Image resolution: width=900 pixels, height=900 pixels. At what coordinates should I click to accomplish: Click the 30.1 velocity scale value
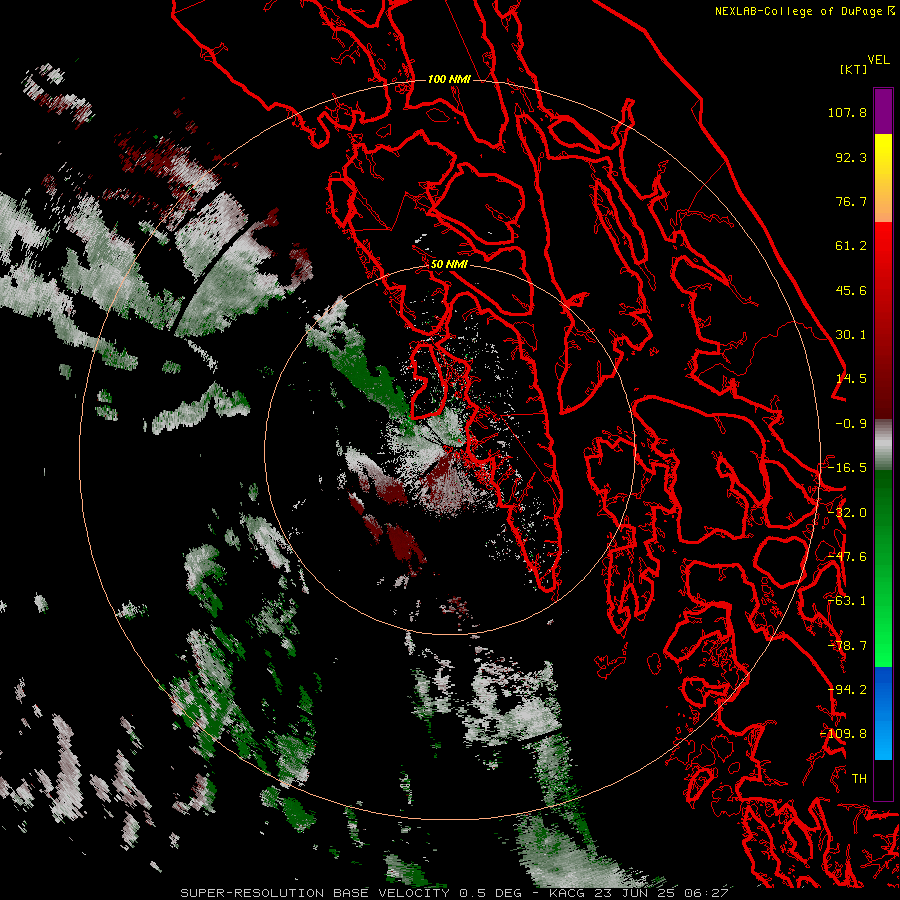(851, 335)
